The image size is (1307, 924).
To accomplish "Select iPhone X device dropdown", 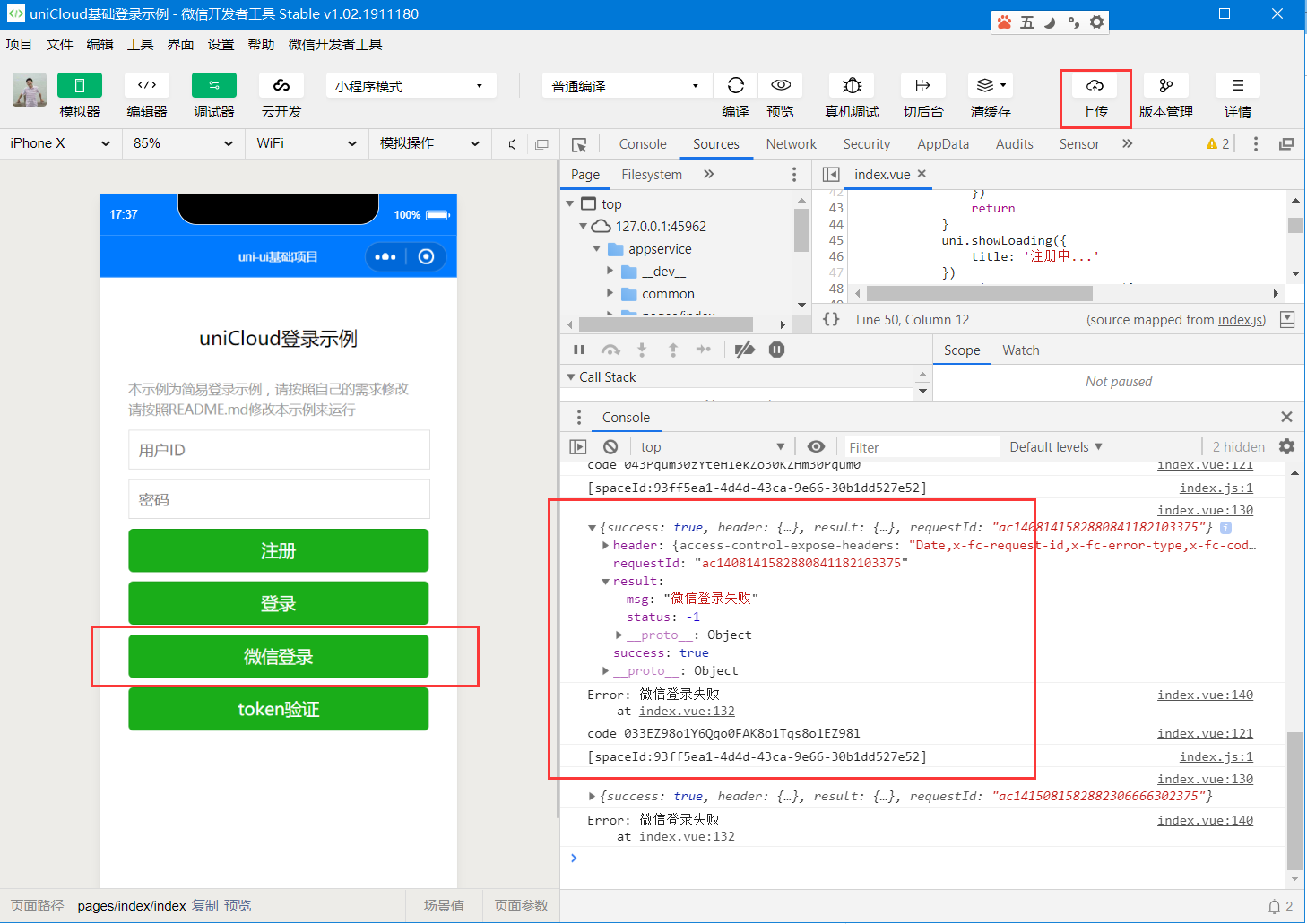I will pyautogui.click(x=60, y=143).
